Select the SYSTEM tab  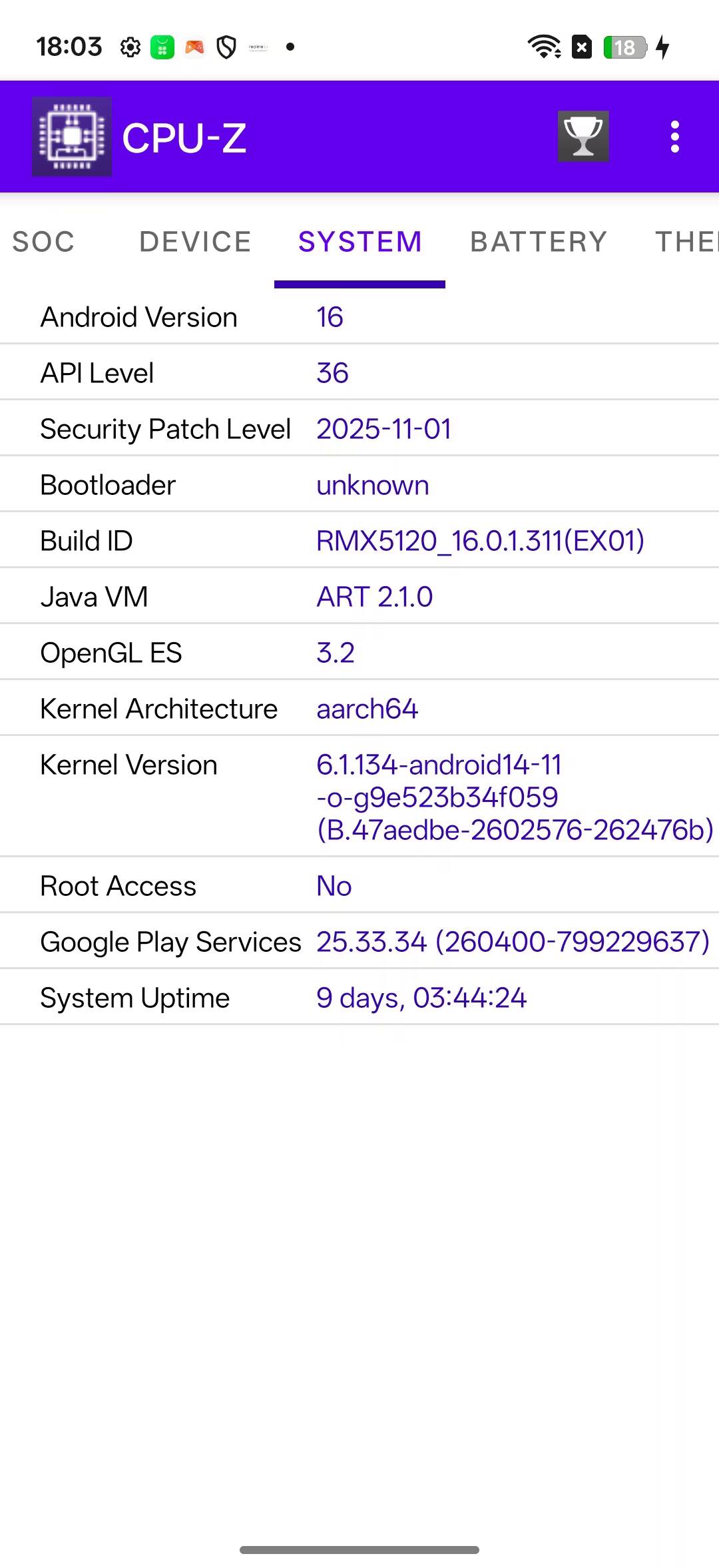[359, 242]
